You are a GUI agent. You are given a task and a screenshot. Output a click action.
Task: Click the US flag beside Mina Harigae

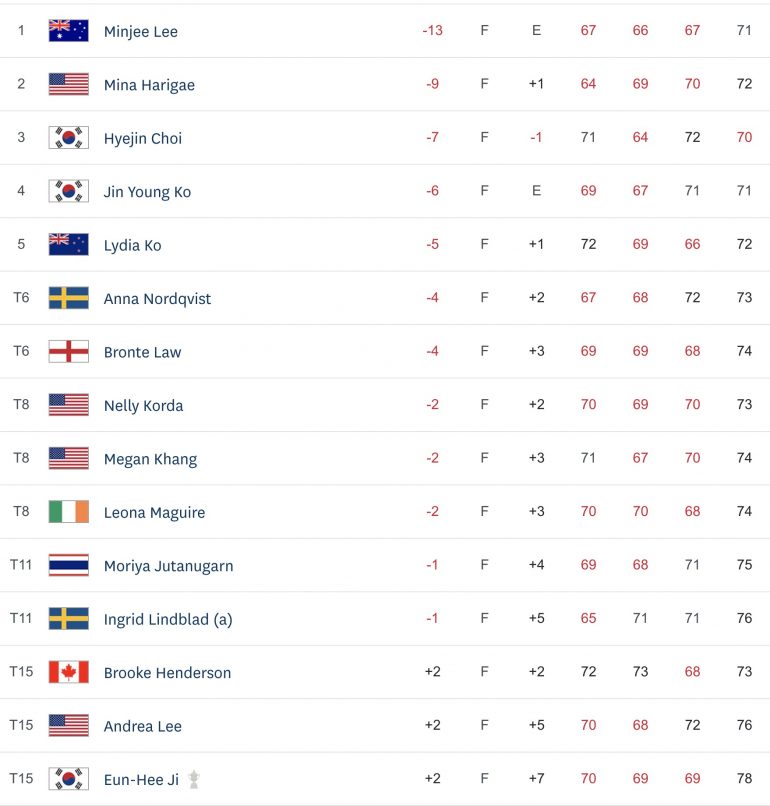coord(68,84)
